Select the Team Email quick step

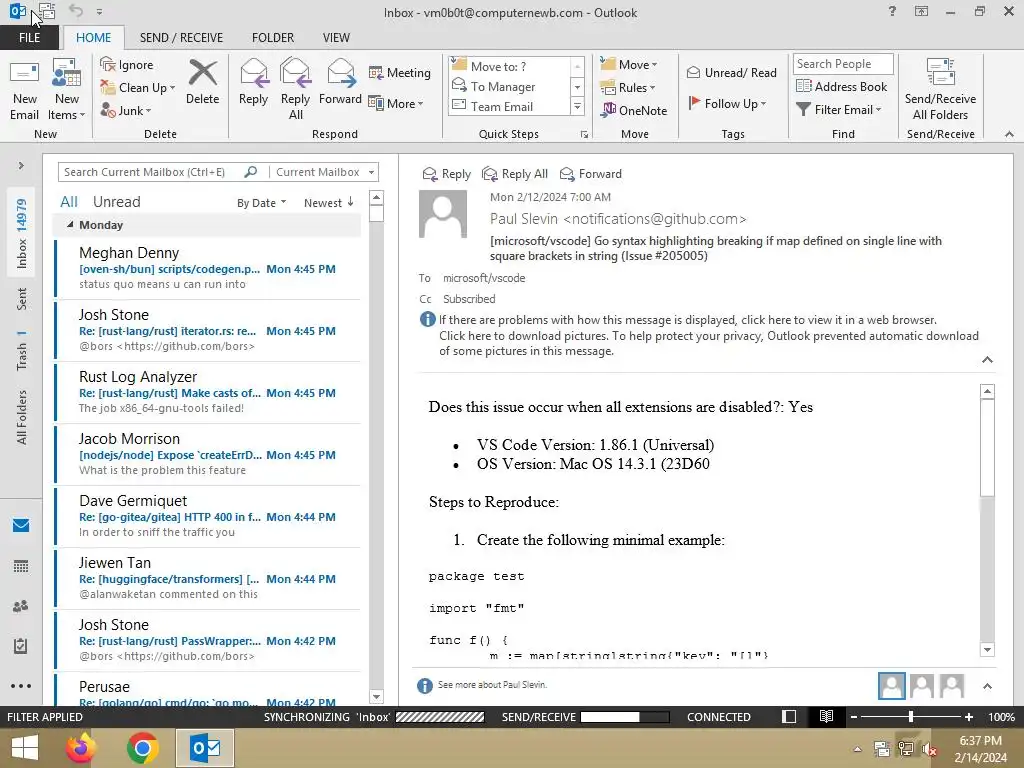tap(509, 106)
